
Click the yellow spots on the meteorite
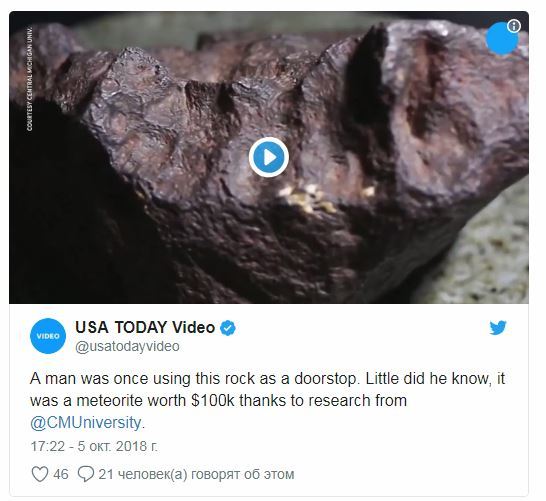pos(308,198)
